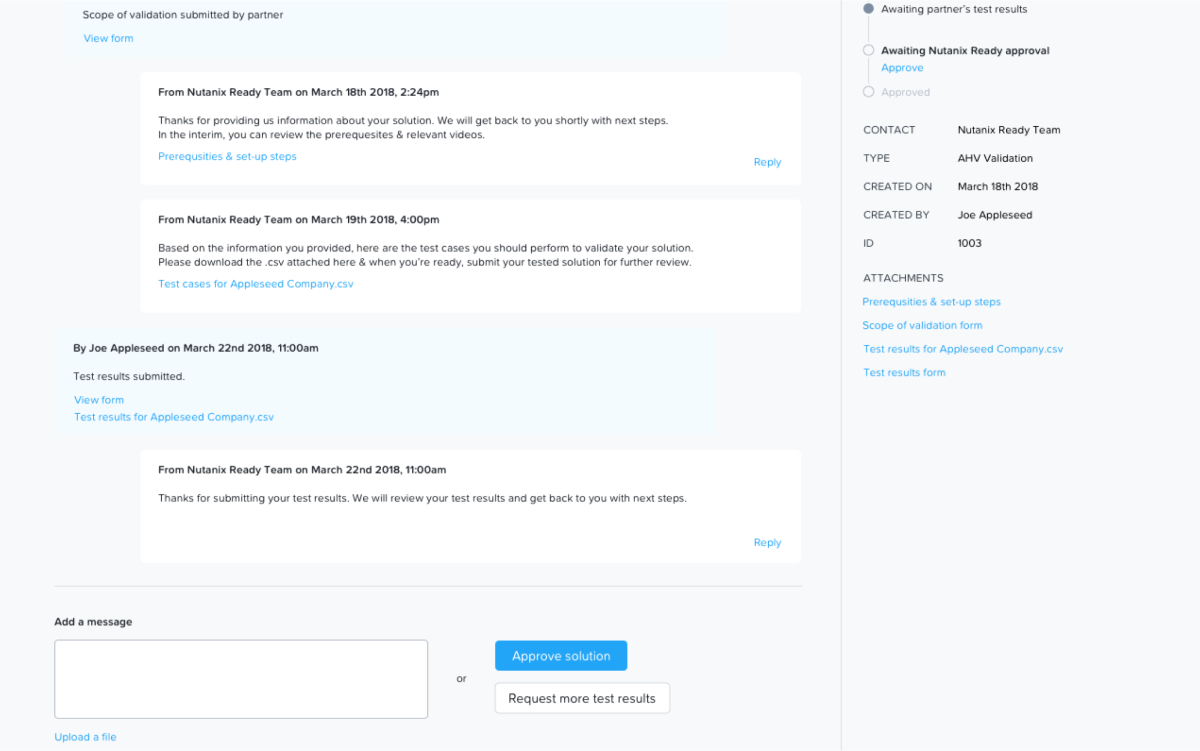The height and width of the screenshot is (751, 1200).
Task: Click the Approve solution button
Action: click(560, 655)
